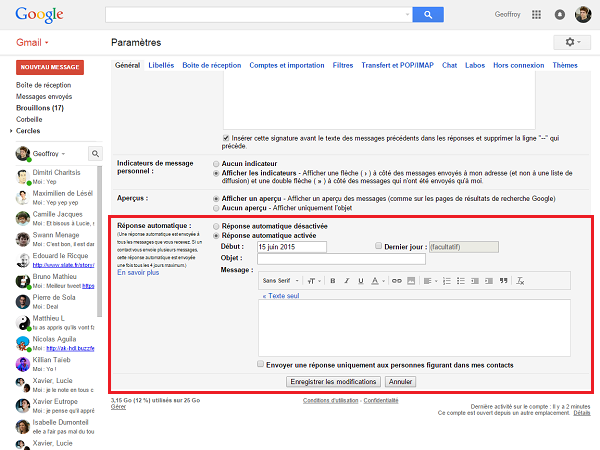The image size is (600, 450).
Task: Open the Google apps grid
Action: 536,15
